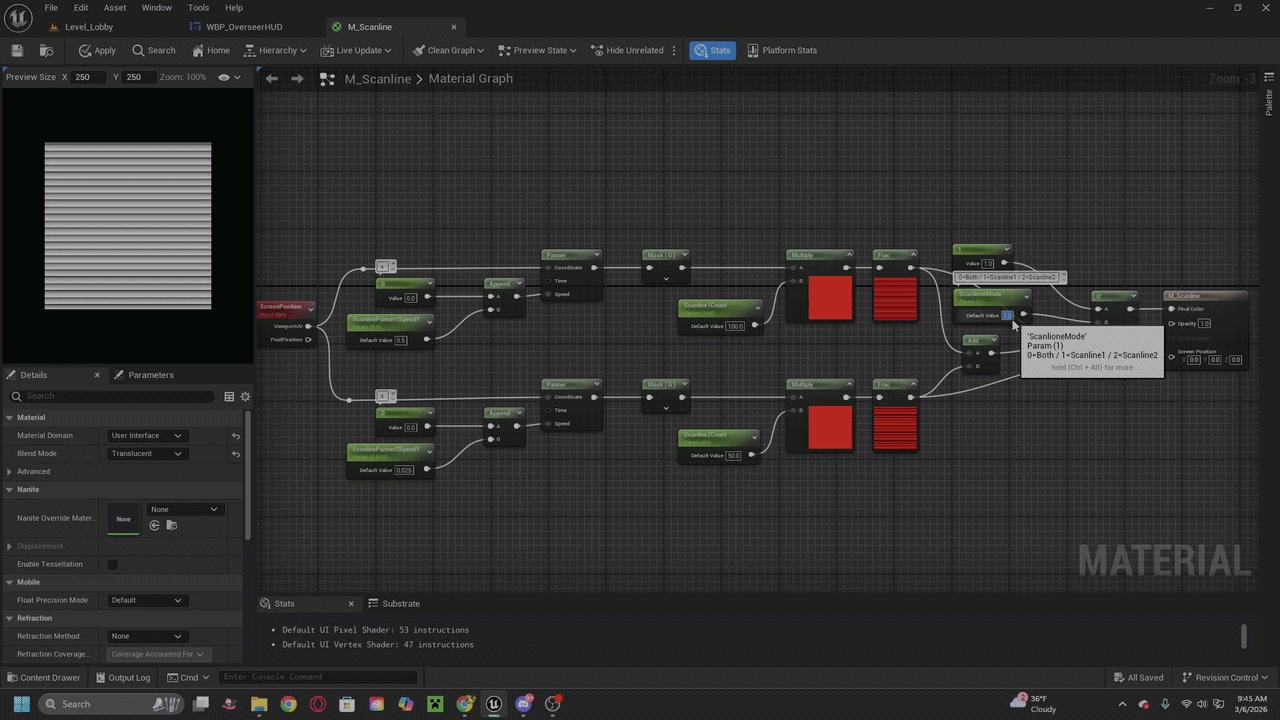Save the material with the floppy disk icon
Screen dimensions: 1280x720
17,50
